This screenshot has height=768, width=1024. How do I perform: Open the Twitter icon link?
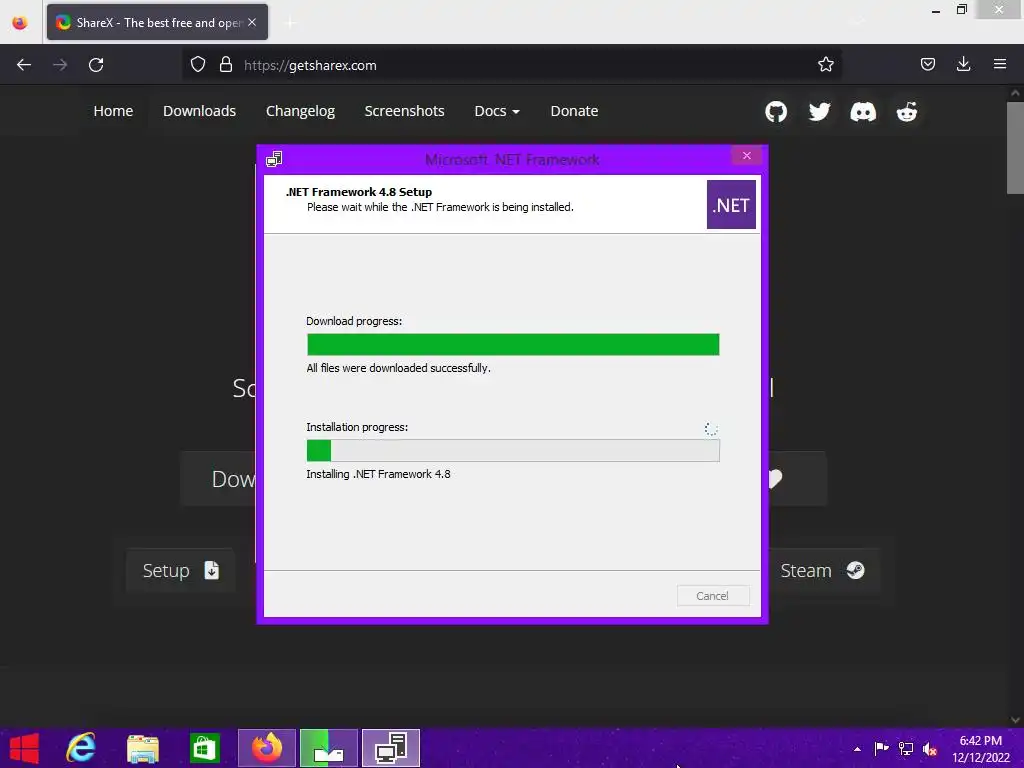(x=819, y=112)
